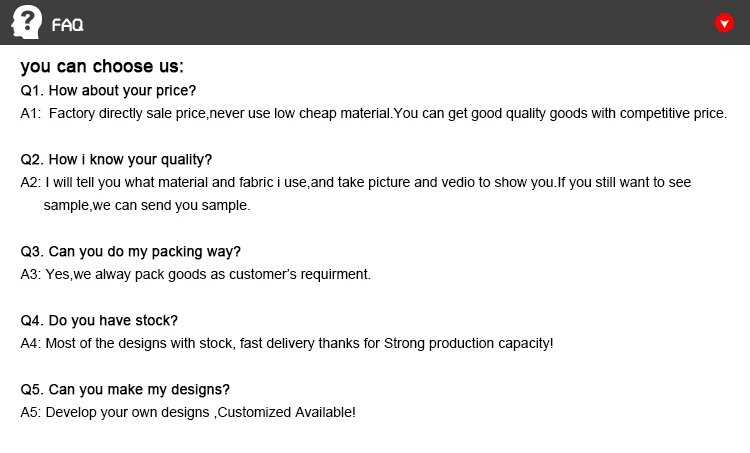The image size is (750, 453).
Task: Collapse the FAQ section with red arrow
Action: (x=725, y=23)
